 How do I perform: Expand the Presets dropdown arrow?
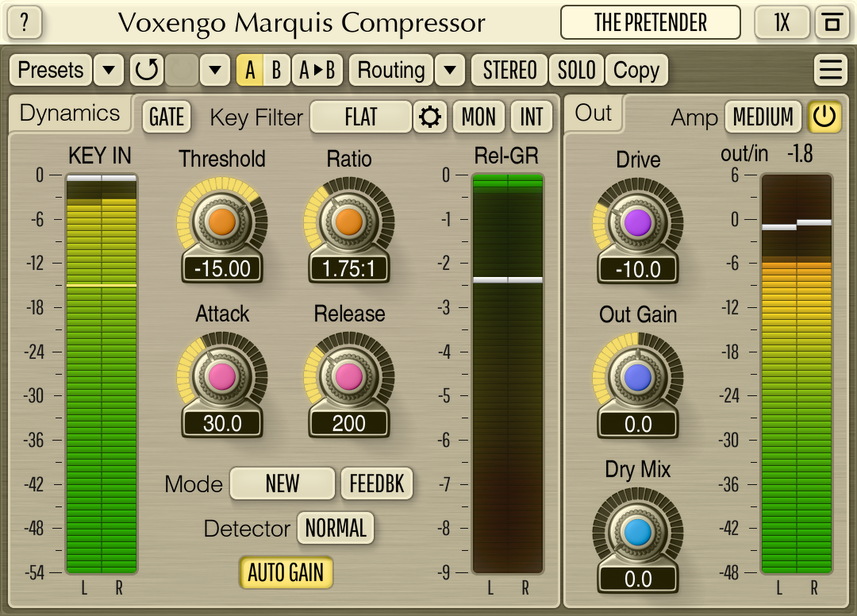click(109, 70)
